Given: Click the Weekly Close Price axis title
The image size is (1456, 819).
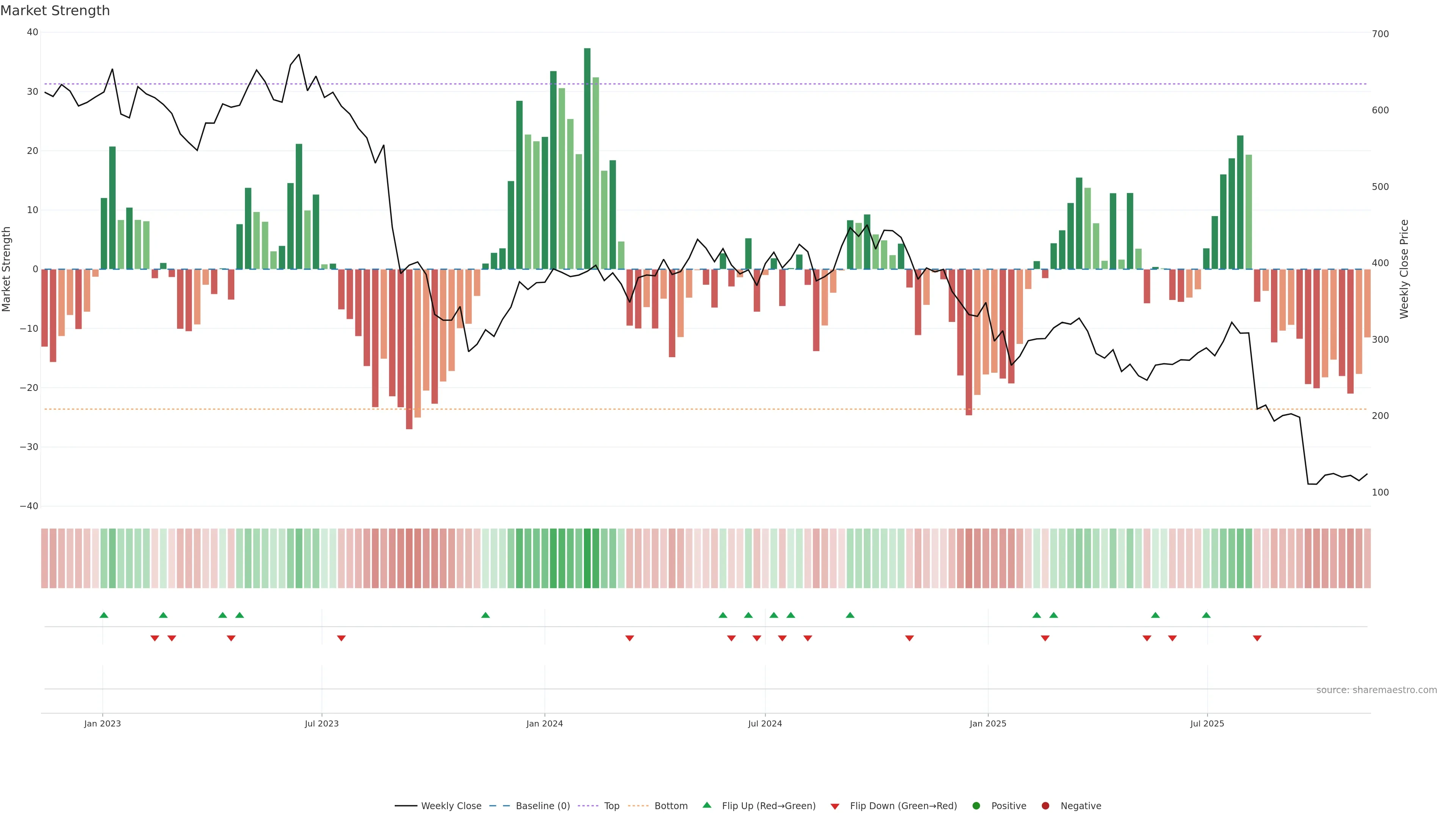Looking at the screenshot, I should (1404, 269).
